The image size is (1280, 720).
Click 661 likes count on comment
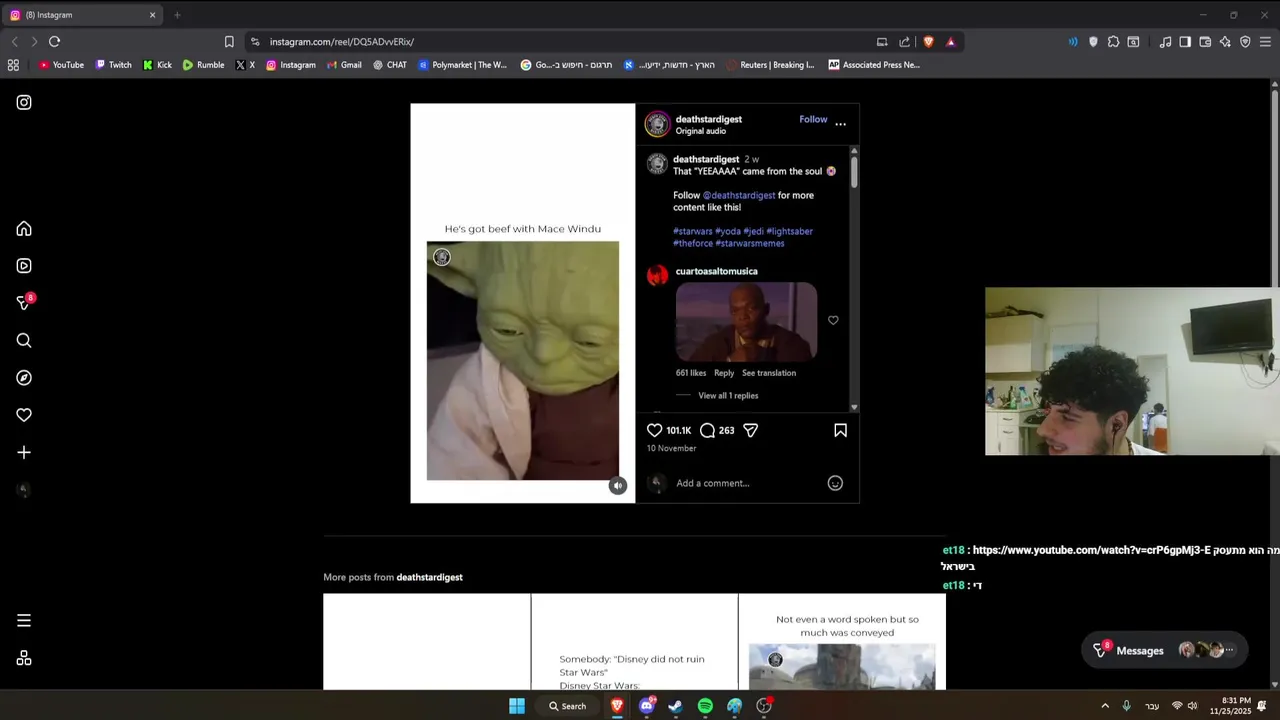pyautogui.click(x=691, y=373)
